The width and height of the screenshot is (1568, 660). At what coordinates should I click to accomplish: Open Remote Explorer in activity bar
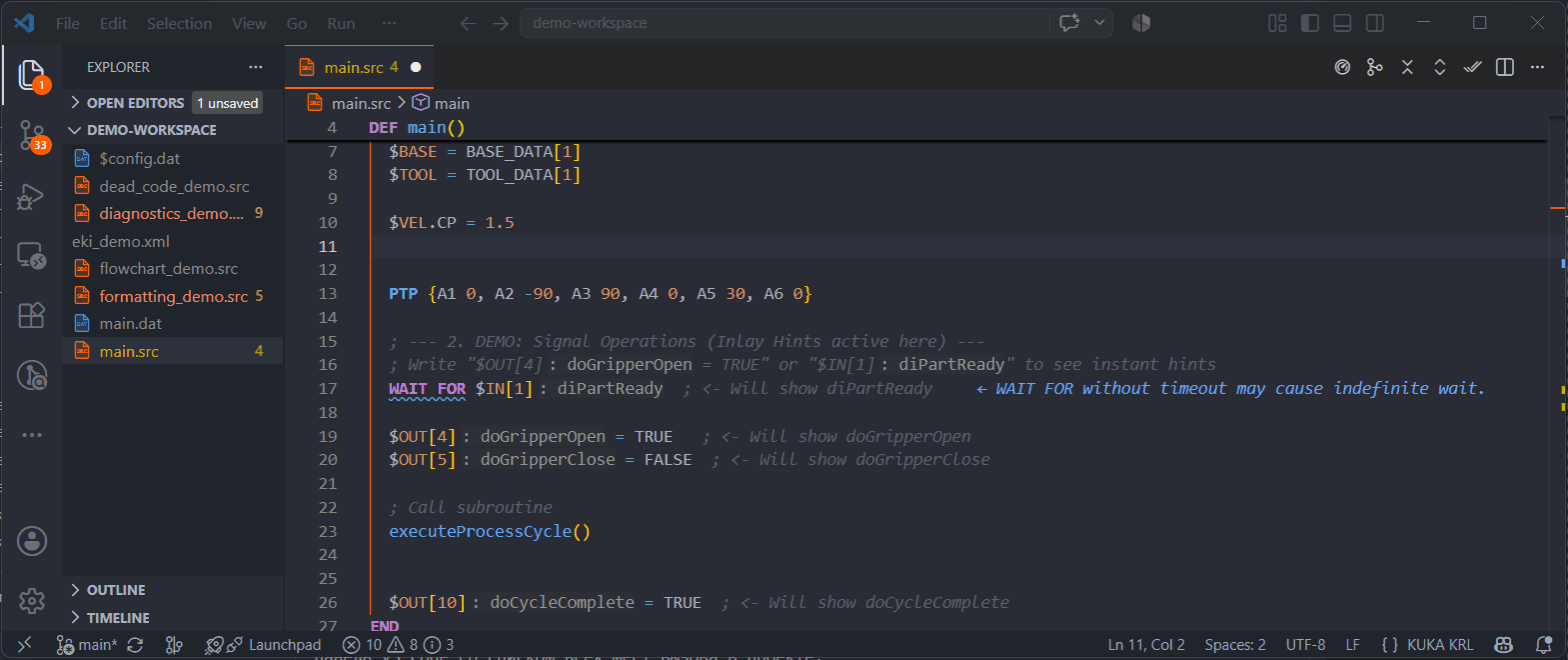click(x=32, y=256)
